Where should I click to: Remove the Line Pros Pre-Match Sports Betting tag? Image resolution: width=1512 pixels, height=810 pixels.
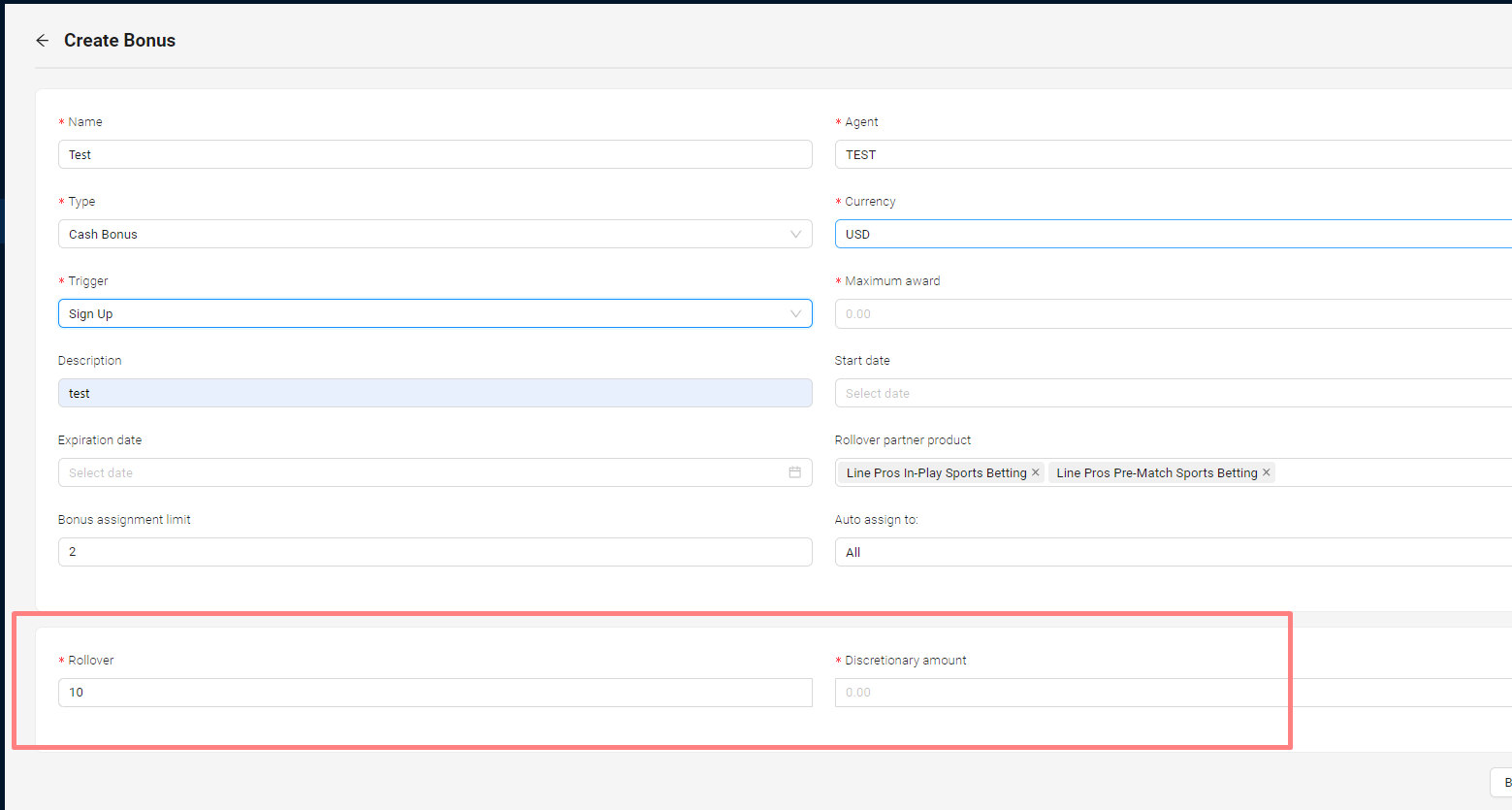tap(1266, 472)
